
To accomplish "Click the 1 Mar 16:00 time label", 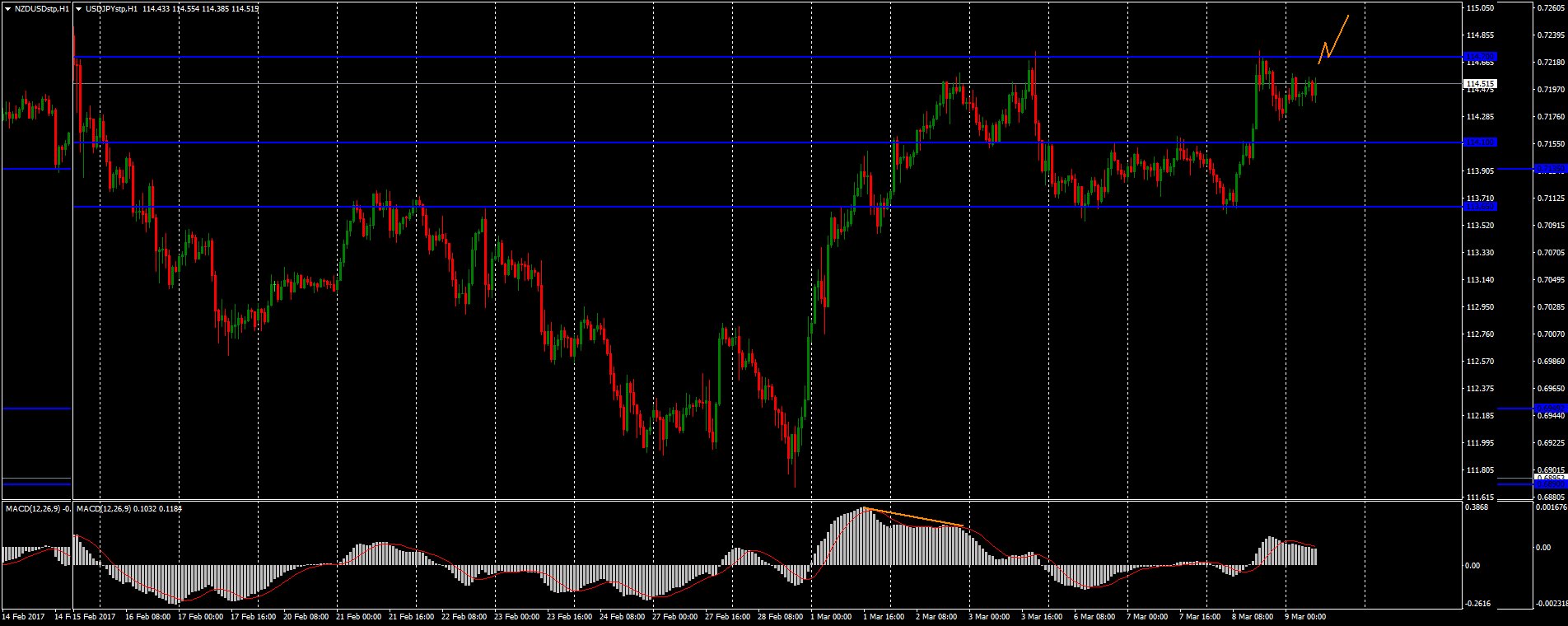I will click(x=884, y=617).
